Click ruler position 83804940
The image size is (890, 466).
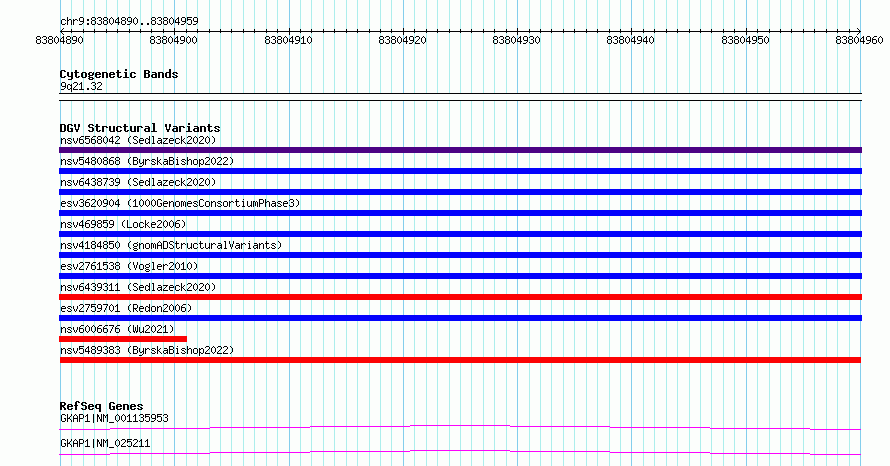pyautogui.click(x=631, y=40)
